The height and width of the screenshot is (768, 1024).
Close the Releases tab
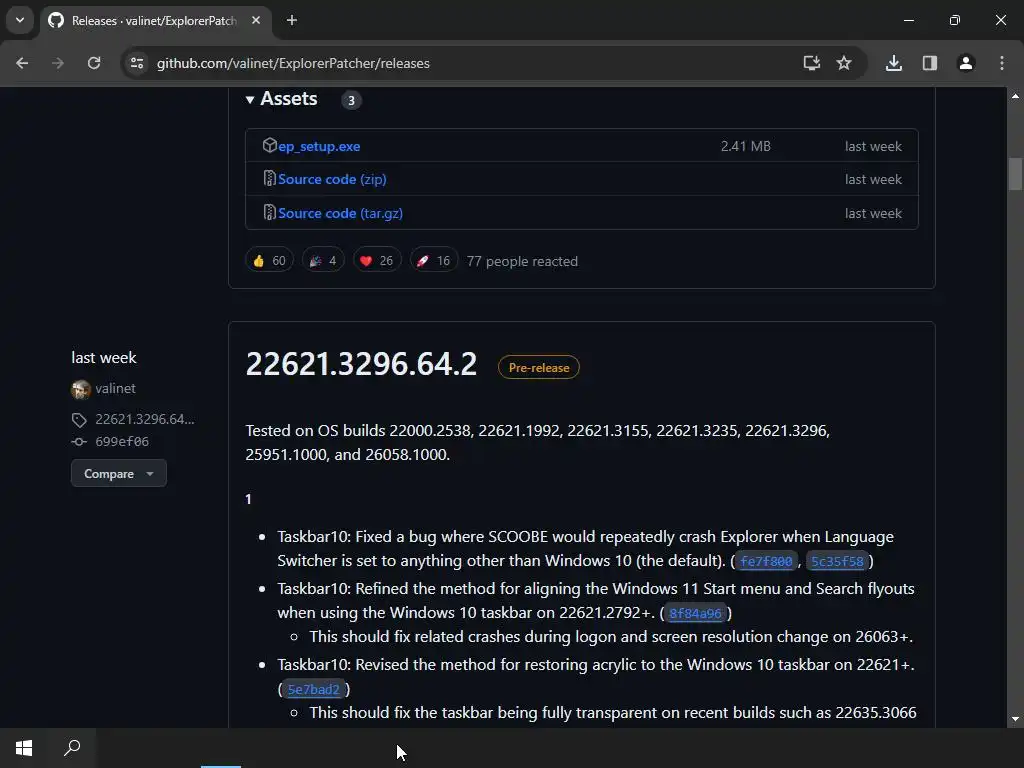(256, 20)
